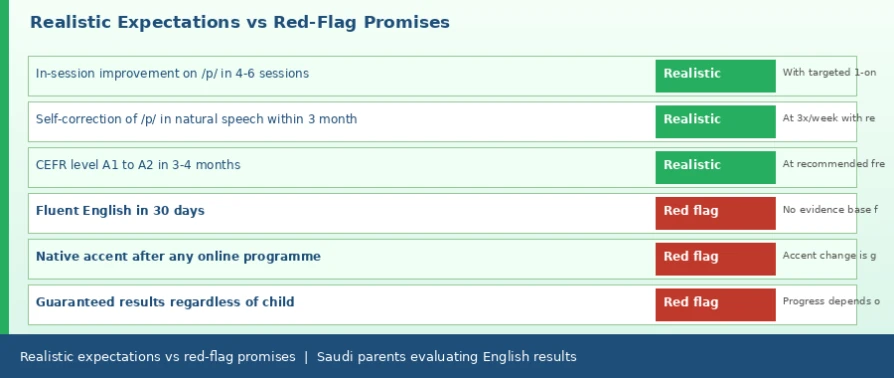The height and width of the screenshot is (378, 894).
Task: Click the 'Accent change is g' note text
Action: point(829,255)
